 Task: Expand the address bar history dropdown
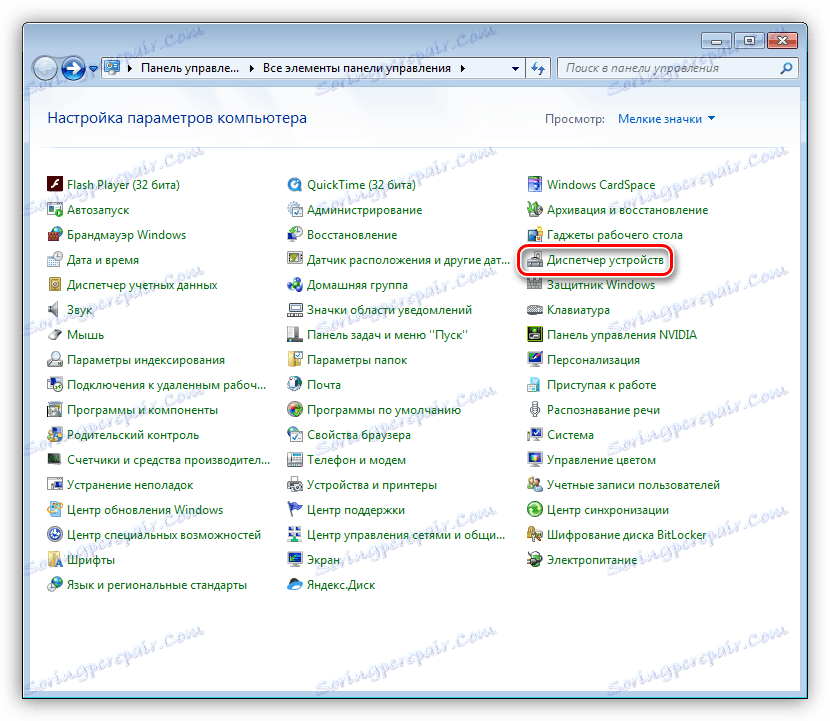tap(515, 68)
